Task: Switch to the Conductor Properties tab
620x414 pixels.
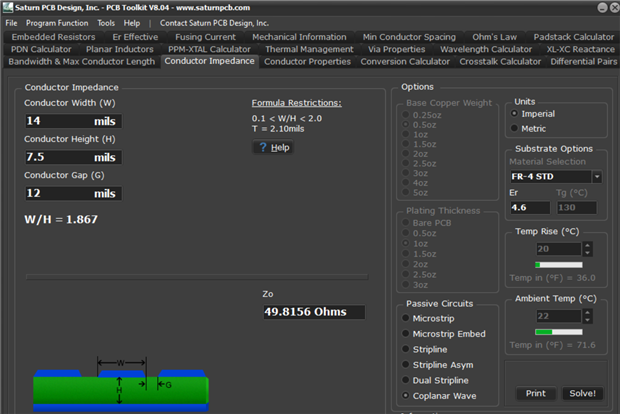Action: pyautogui.click(x=307, y=61)
